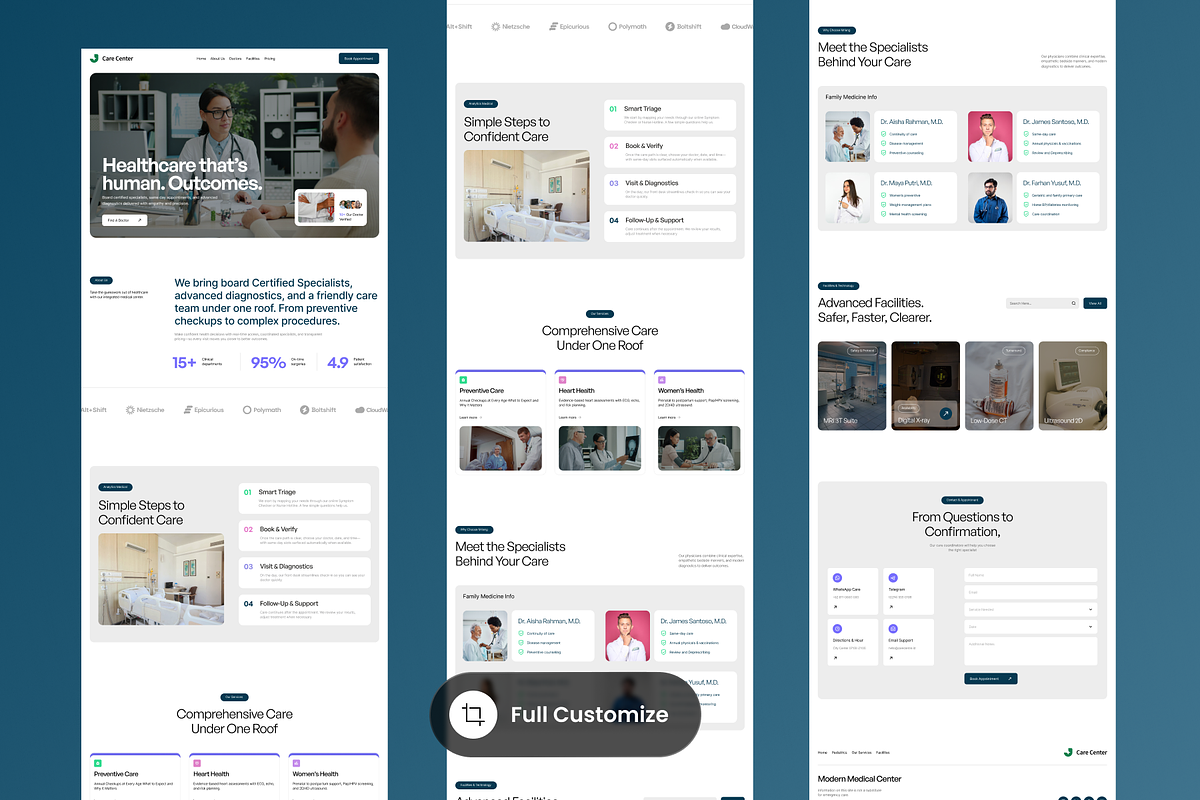Click the View All facilities button

click(1095, 303)
